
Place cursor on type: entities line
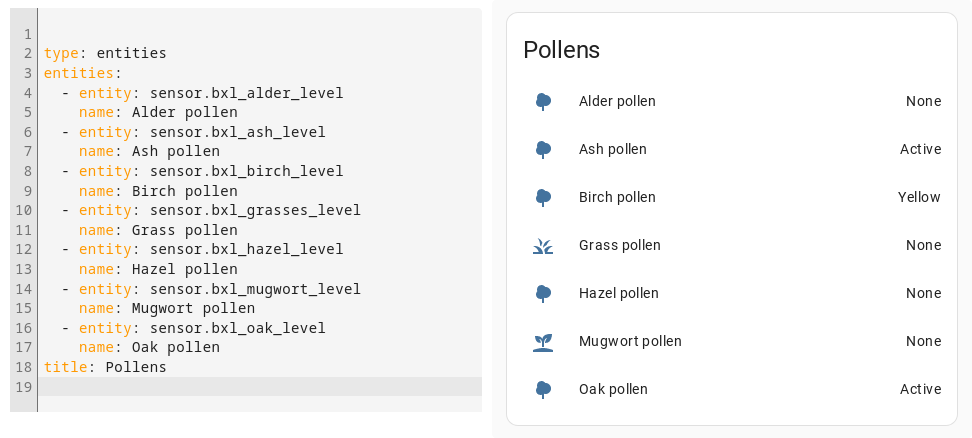pos(105,53)
